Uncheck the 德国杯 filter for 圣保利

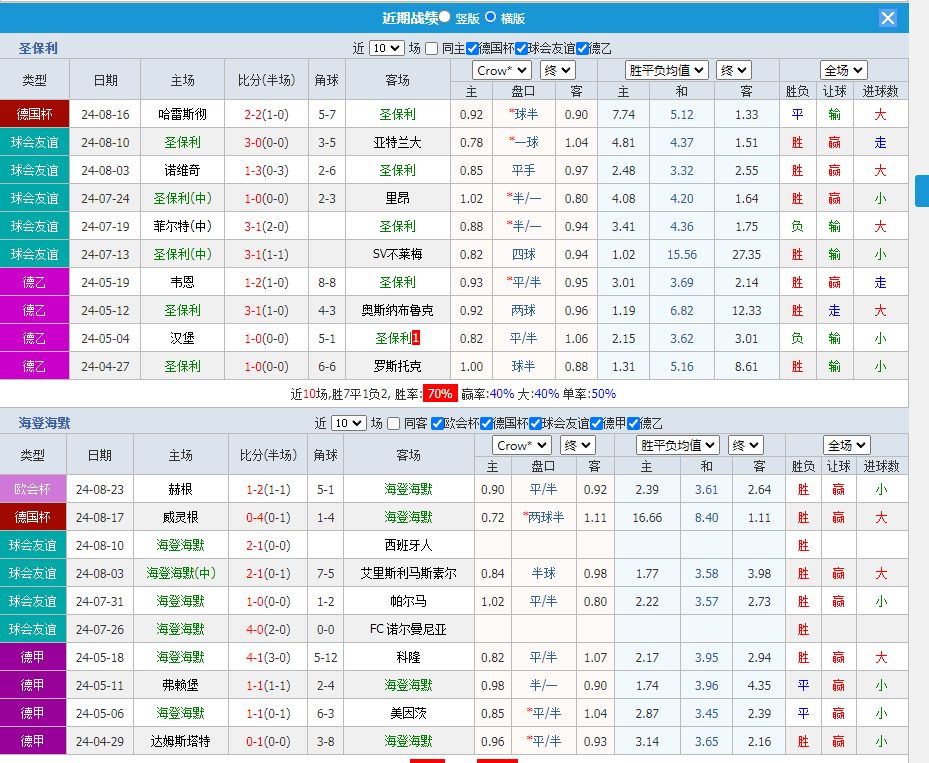[471, 46]
